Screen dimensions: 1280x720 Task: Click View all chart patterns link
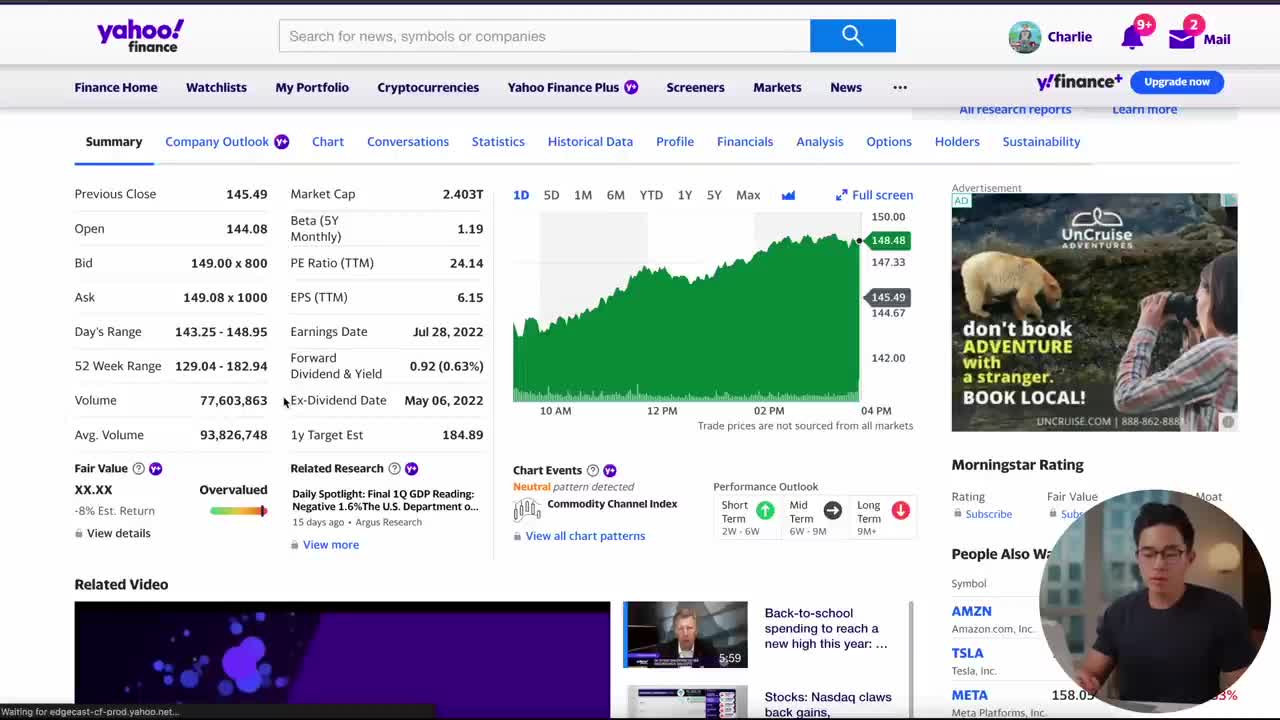[585, 536]
